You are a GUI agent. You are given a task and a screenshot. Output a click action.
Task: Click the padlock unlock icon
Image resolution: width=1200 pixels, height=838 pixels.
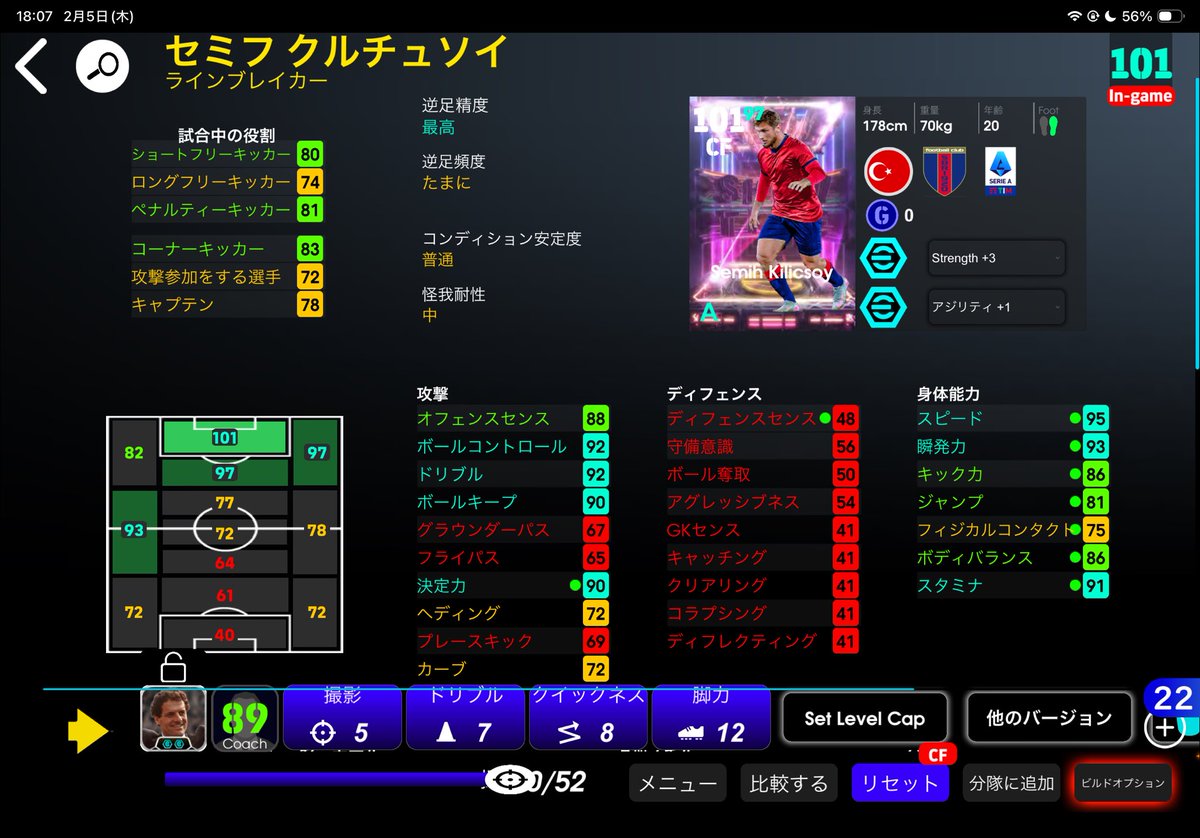tap(174, 666)
